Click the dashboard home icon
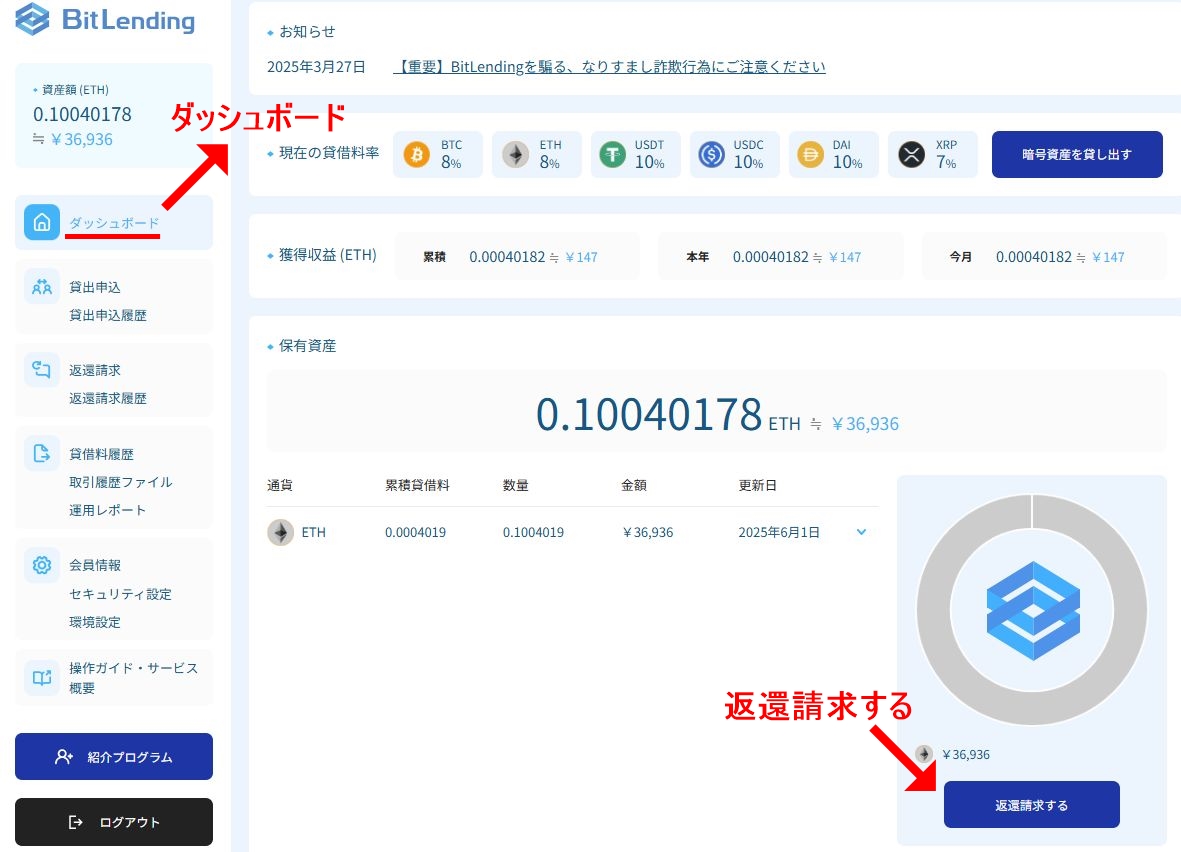 (41, 222)
